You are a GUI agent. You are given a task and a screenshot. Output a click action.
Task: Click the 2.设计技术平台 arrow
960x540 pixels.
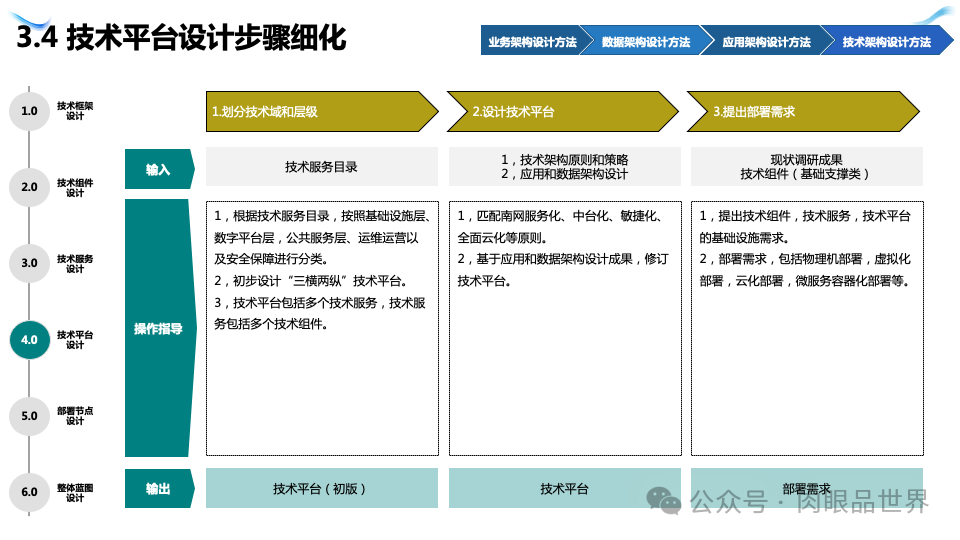pyautogui.click(x=563, y=111)
